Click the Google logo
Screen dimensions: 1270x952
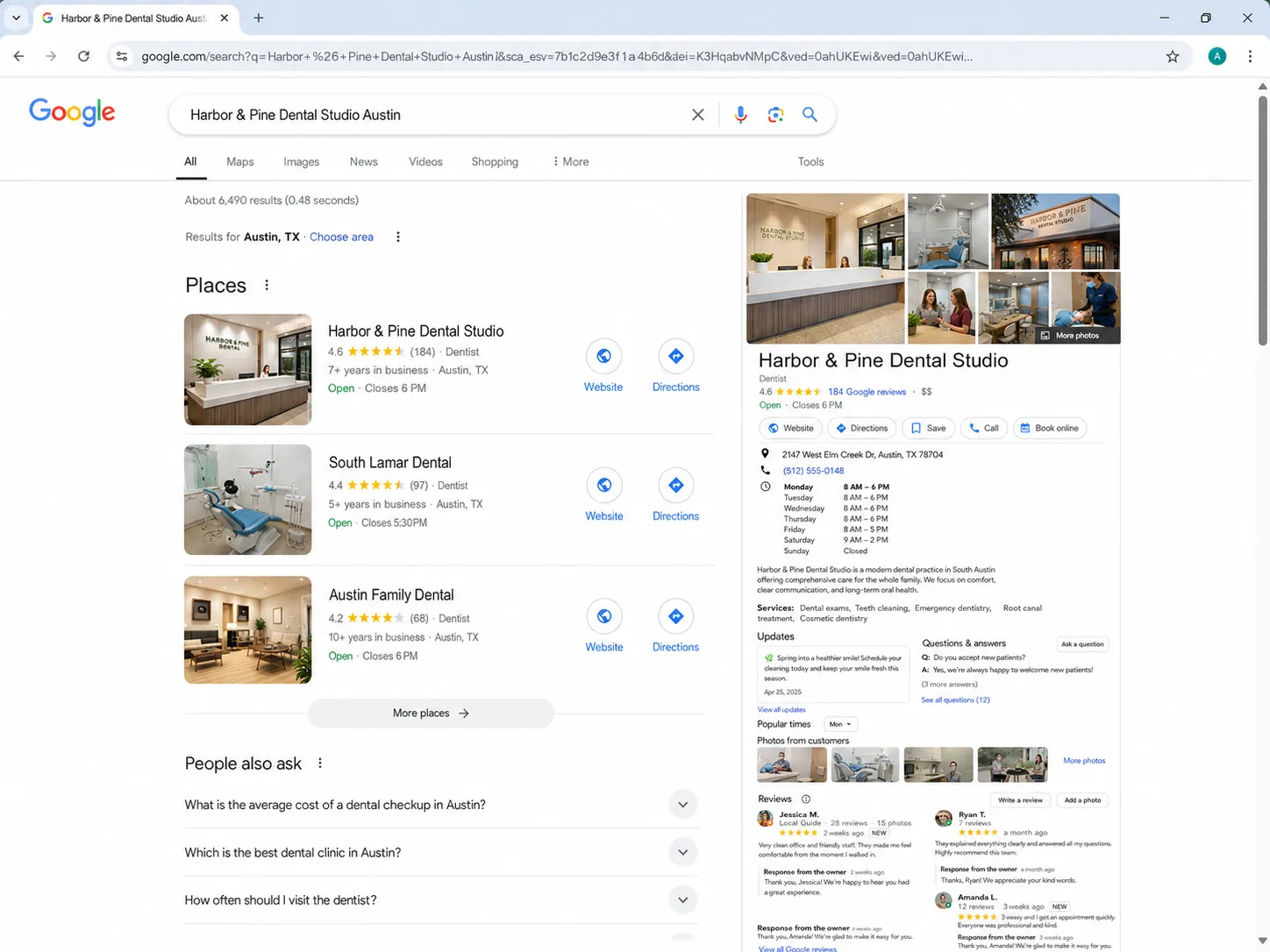coord(72,112)
